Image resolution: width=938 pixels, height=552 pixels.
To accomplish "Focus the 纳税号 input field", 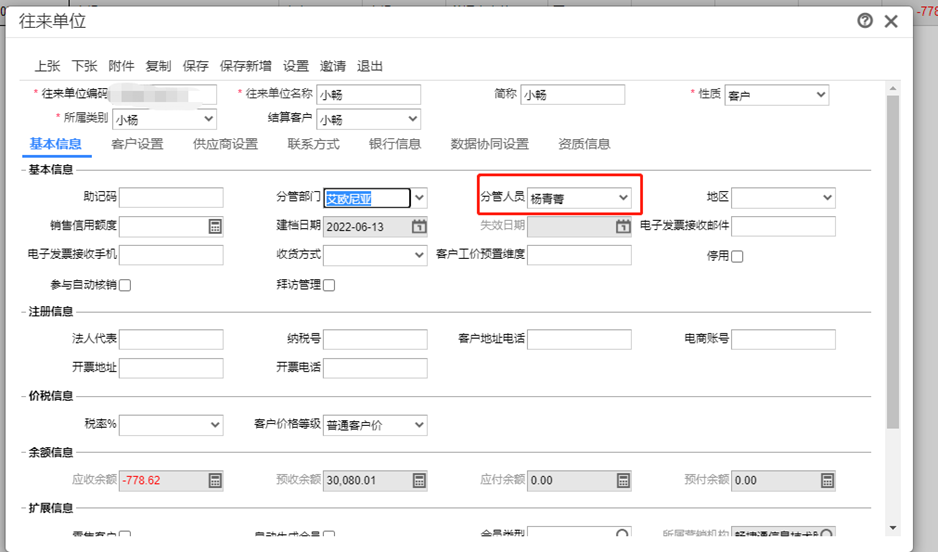I will tap(375, 339).
